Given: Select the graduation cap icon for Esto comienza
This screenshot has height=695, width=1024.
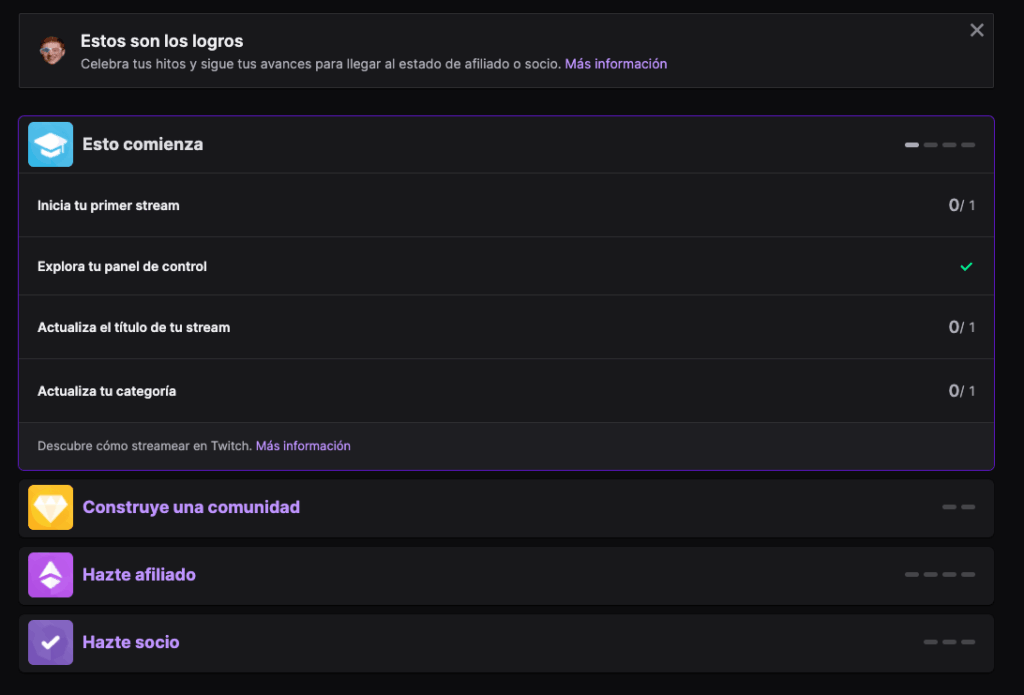Looking at the screenshot, I should (50, 144).
